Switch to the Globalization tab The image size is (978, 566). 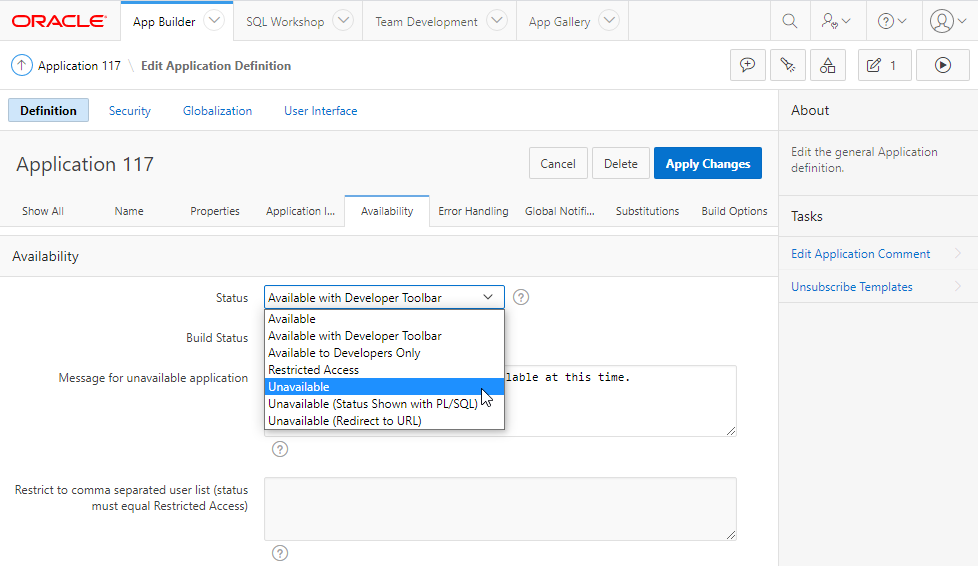click(x=217, y=110)
